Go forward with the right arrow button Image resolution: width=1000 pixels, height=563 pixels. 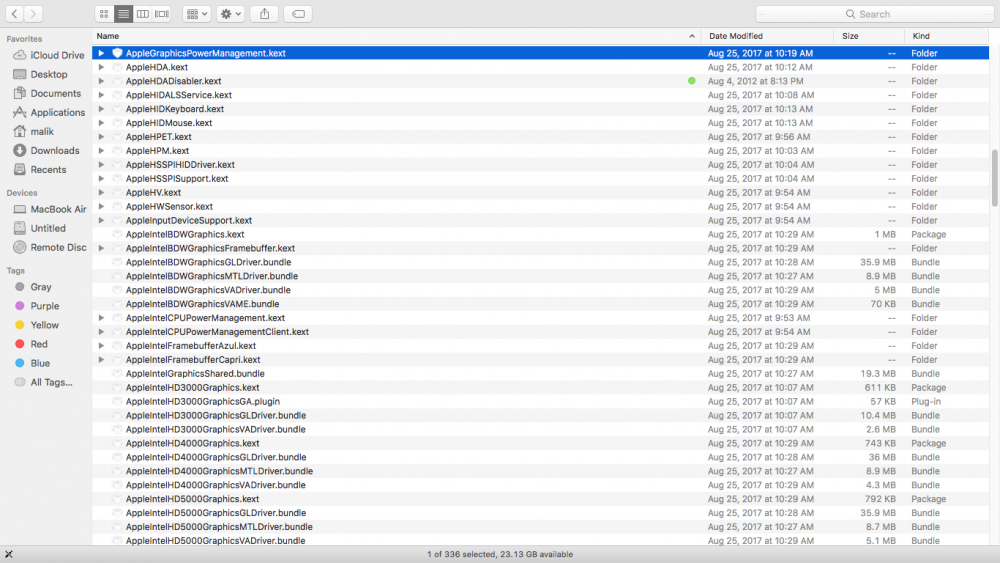click(x=33, y=13)
